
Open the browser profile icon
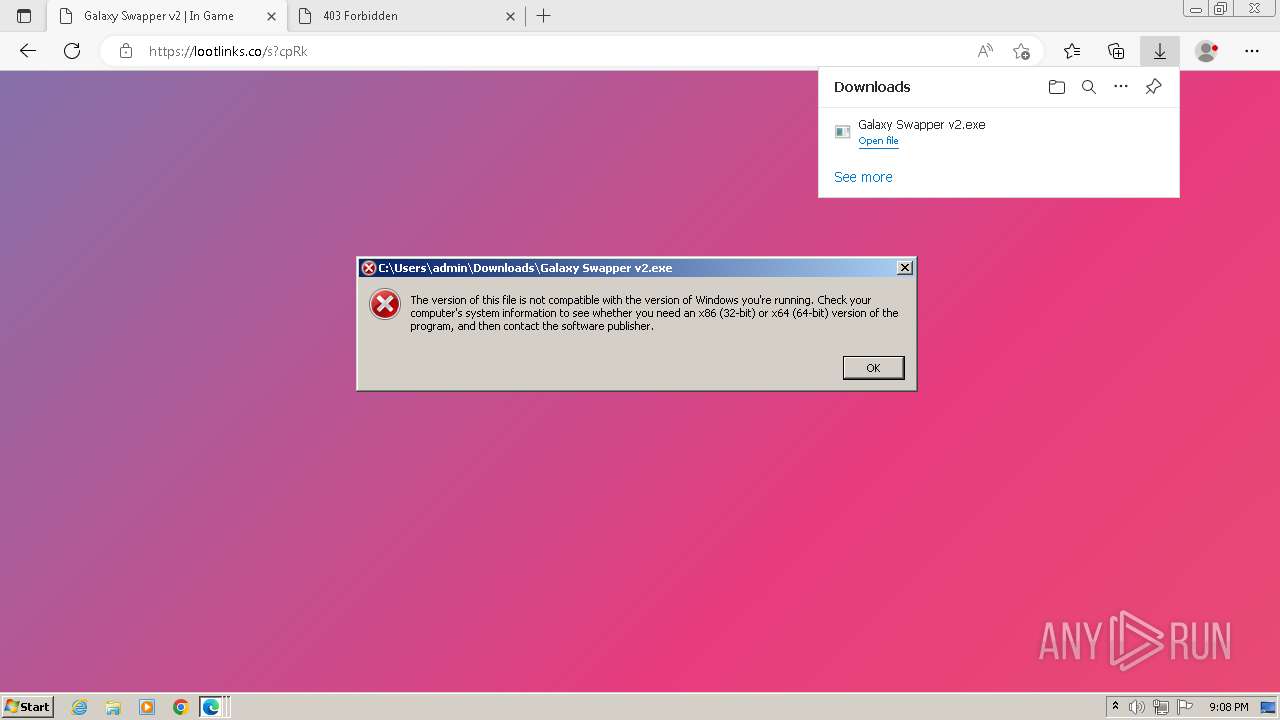coord(1207,51)
